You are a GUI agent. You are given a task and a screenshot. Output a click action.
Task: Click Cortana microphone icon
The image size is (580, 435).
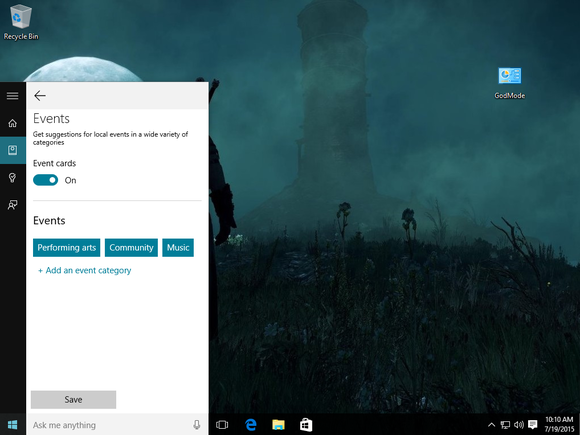click(197, 425)
